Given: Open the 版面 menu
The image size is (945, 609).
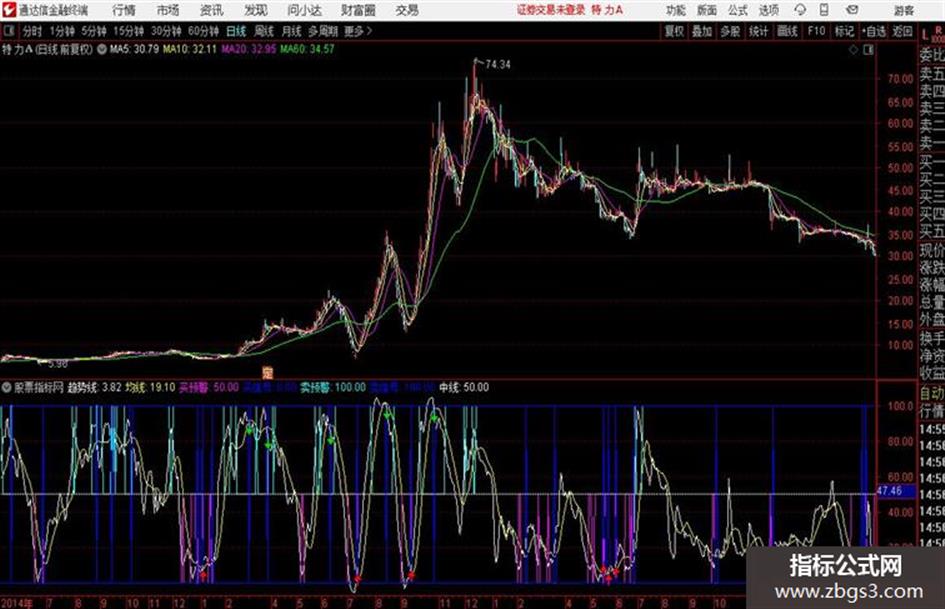Looking at the screenshot, I should (x=706, y=10).
